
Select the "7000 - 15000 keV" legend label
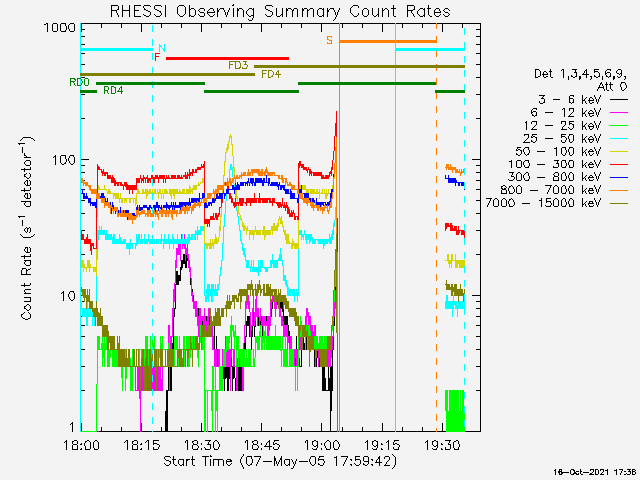543,203
